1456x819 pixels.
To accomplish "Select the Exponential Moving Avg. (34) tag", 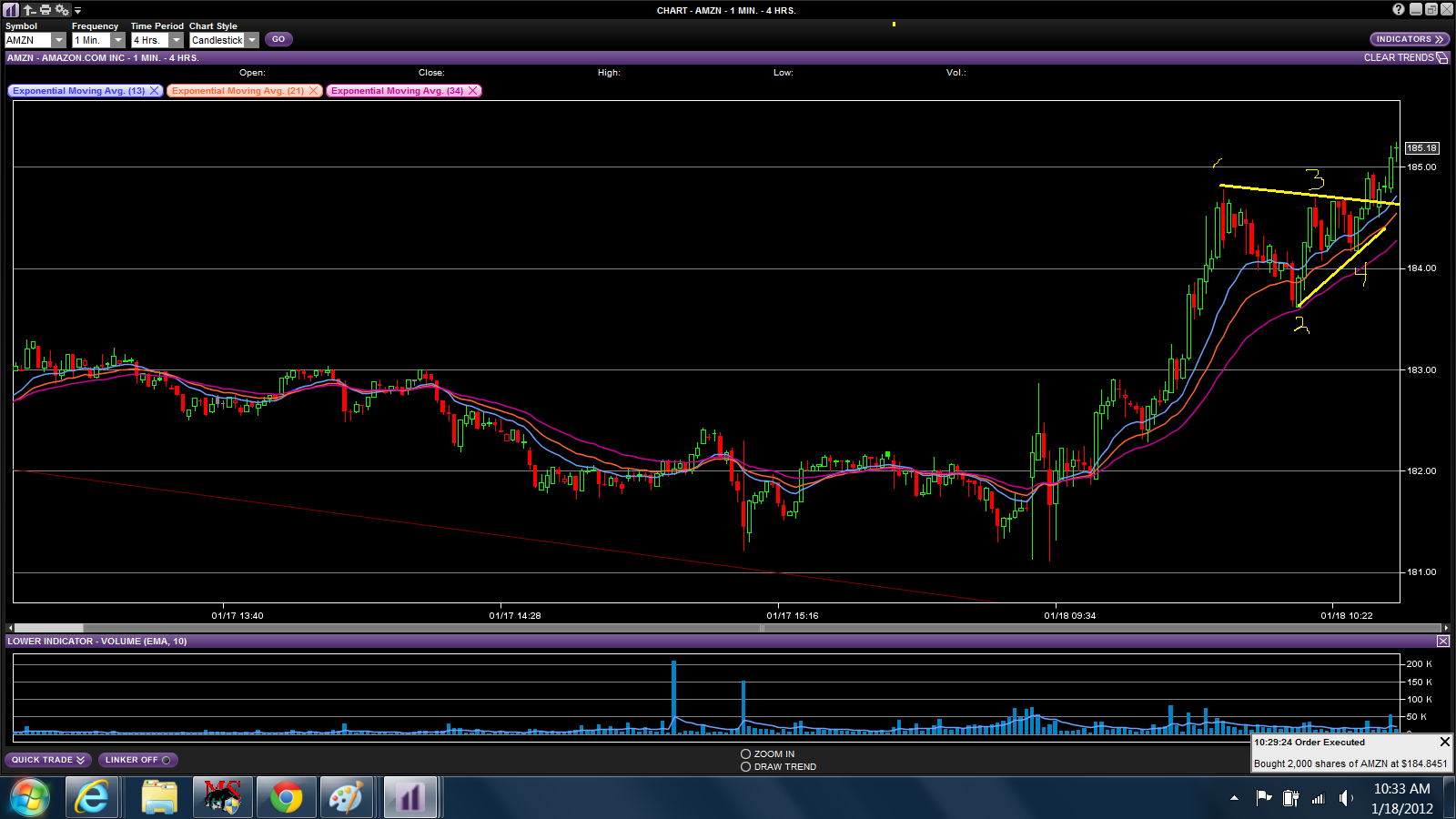I will tap(397, 91).
